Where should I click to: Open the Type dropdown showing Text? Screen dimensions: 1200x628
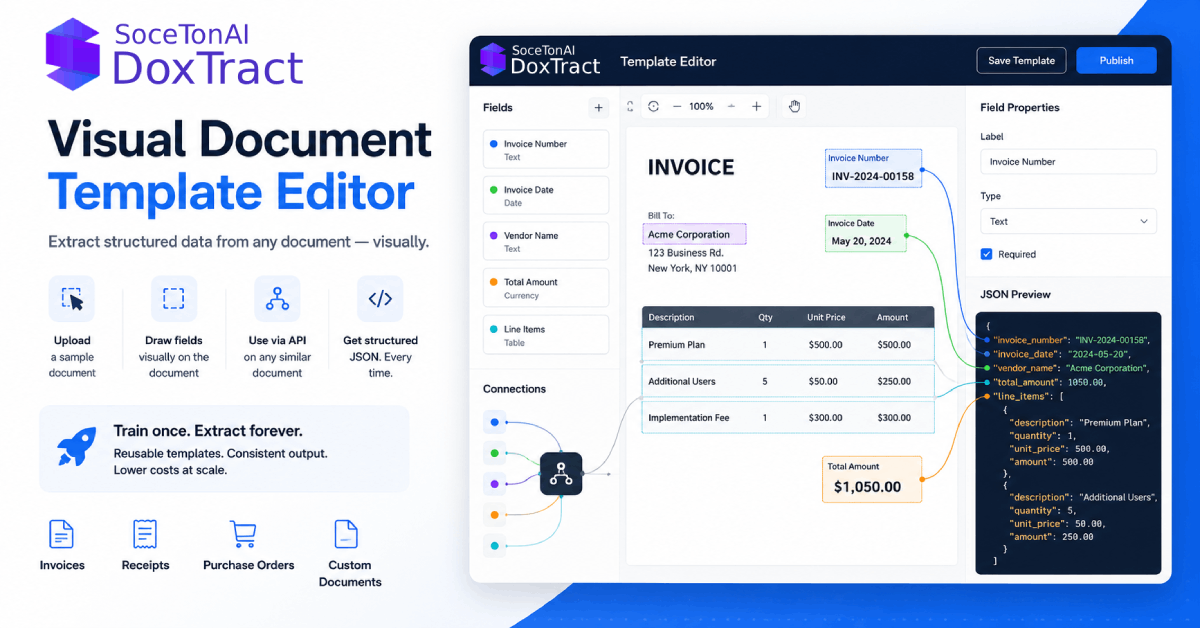(1068, 221)
